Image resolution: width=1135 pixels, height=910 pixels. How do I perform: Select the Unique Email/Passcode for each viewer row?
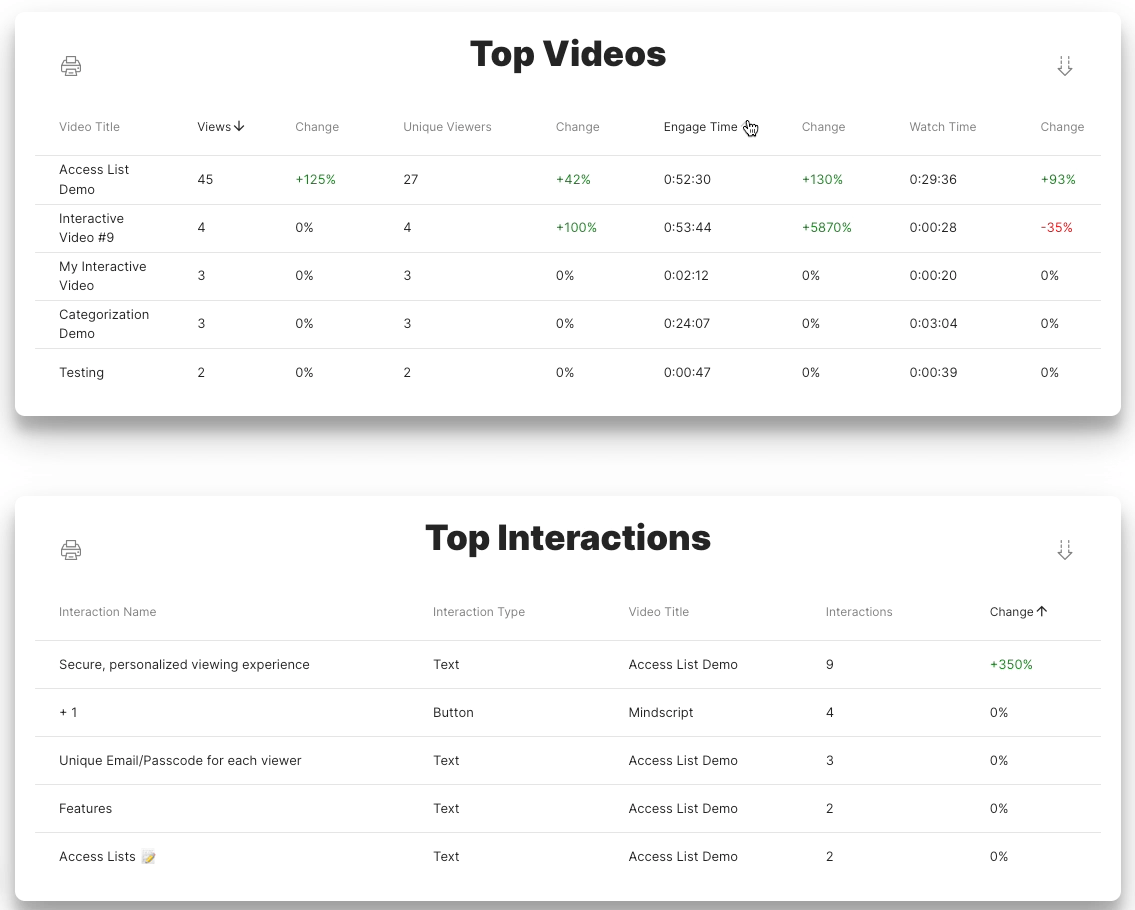point(180,761)
